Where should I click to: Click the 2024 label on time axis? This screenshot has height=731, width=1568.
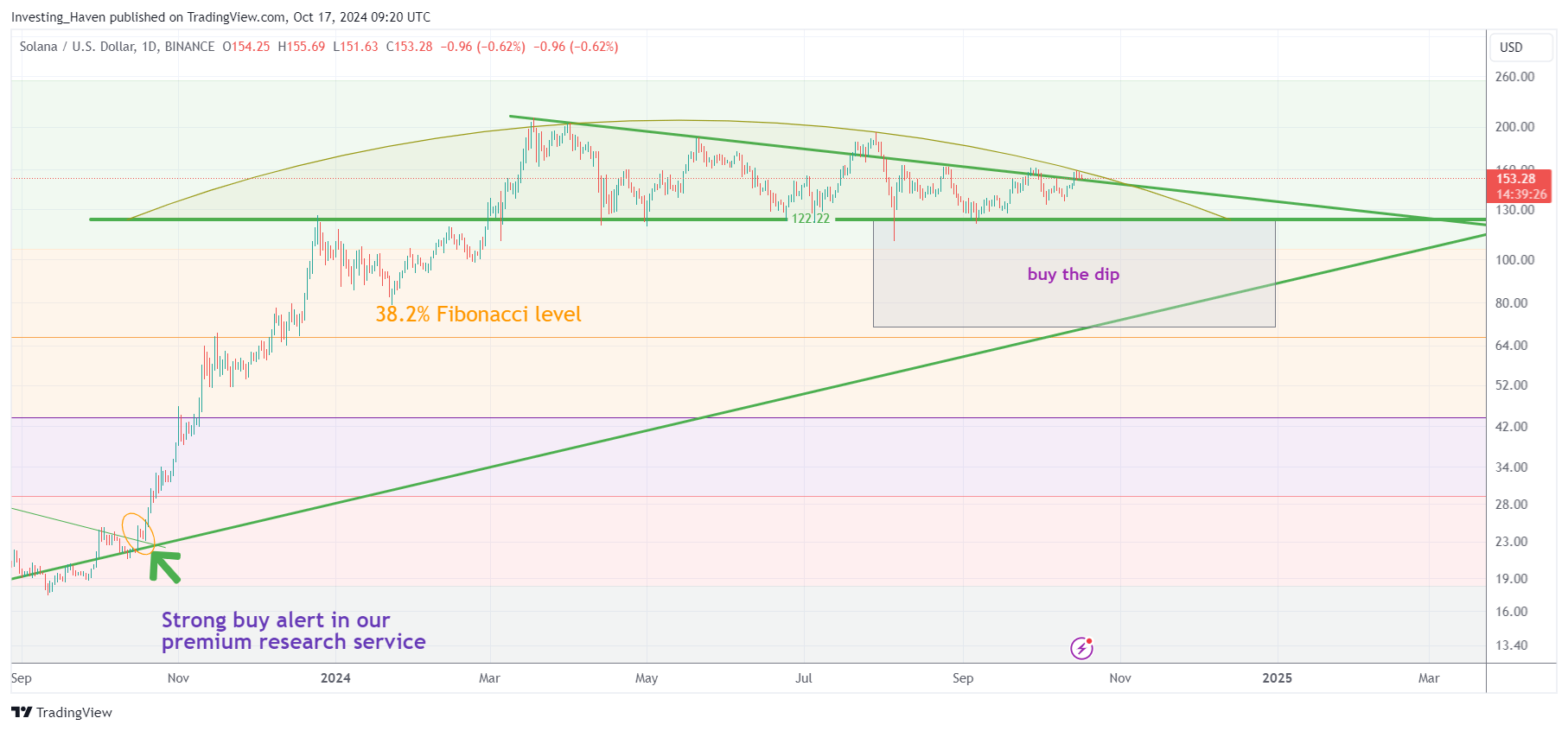point(335,678)
